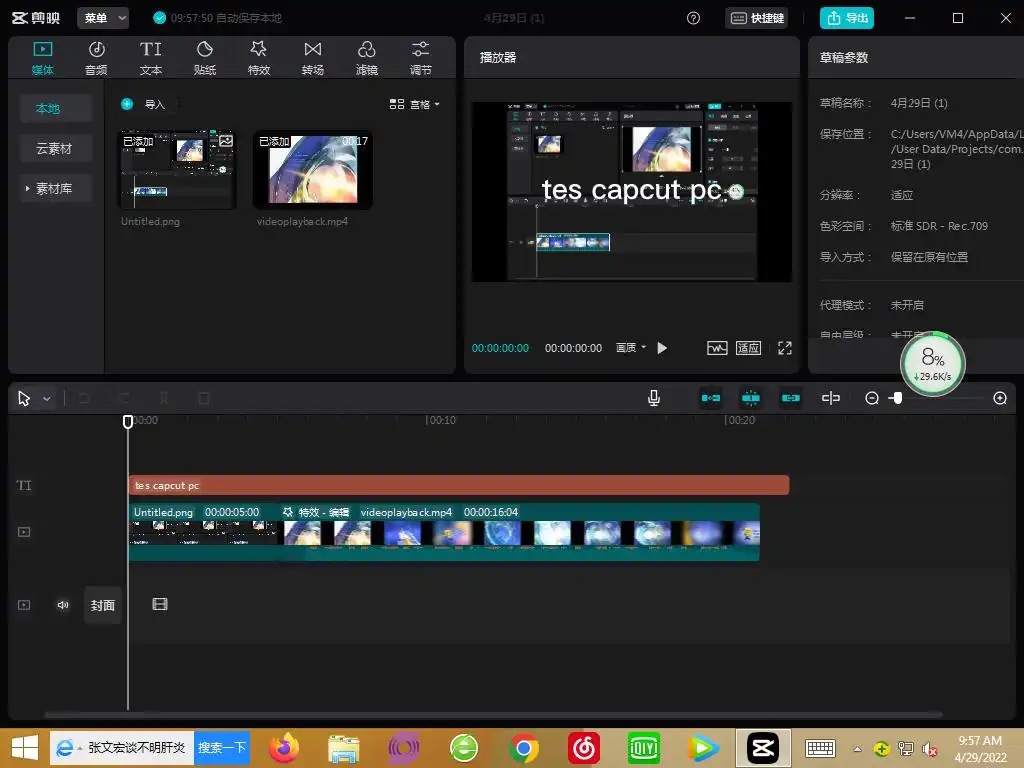
Task: Toggle main track magnet snapping
Action: 711,398
